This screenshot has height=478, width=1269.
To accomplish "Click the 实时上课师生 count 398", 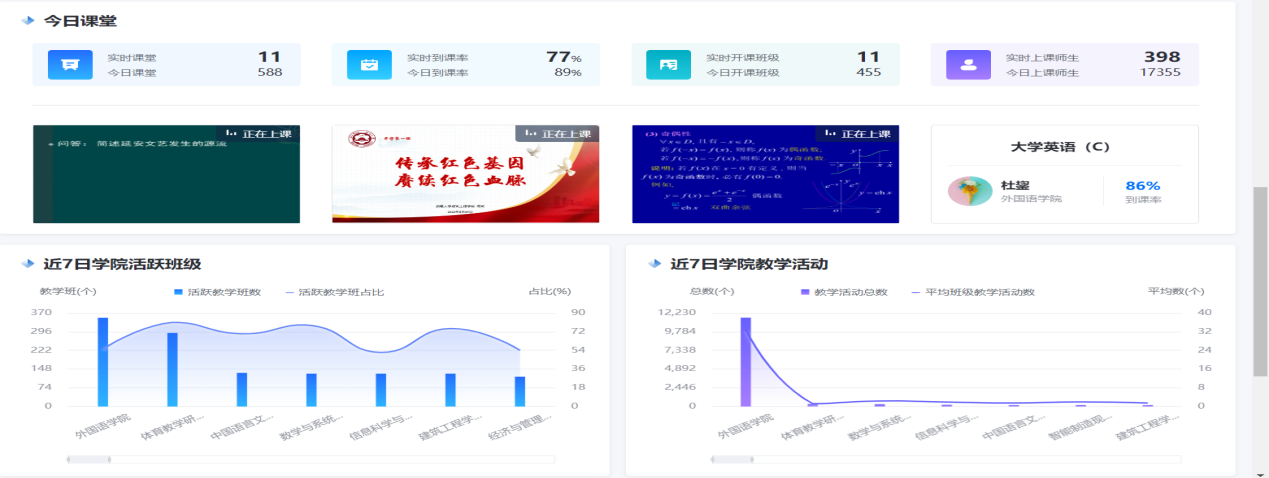I will 1162,57.
